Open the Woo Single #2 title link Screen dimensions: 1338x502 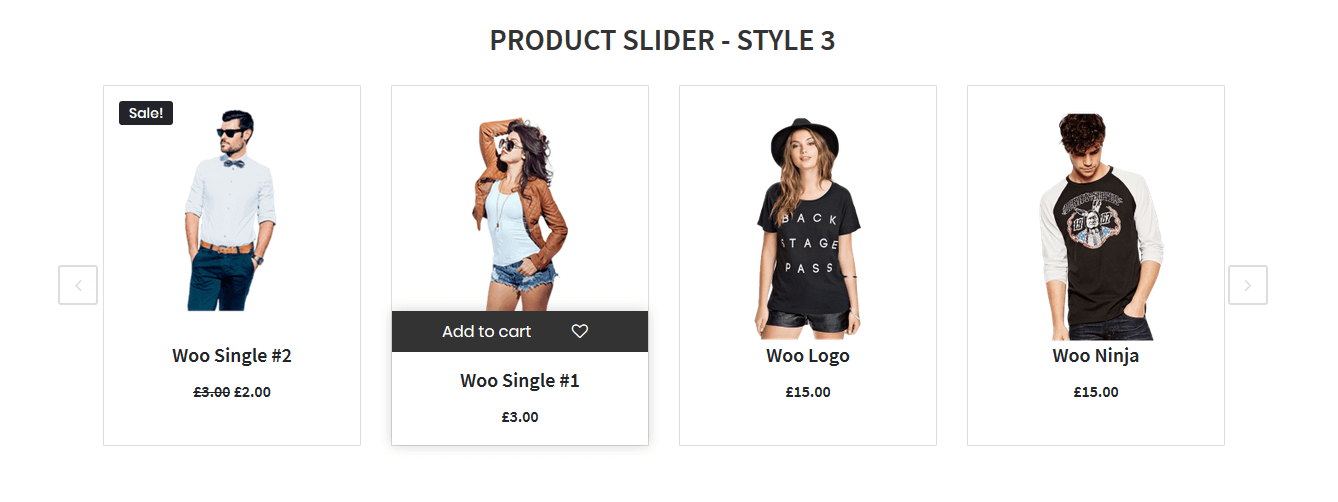232,355
